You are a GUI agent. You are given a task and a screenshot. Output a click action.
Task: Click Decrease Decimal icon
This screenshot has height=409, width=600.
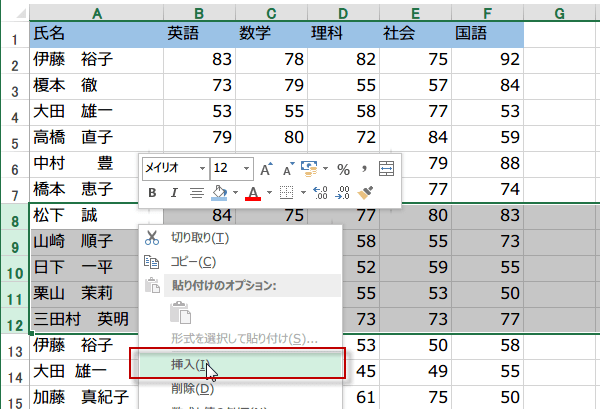coord(342,193)
